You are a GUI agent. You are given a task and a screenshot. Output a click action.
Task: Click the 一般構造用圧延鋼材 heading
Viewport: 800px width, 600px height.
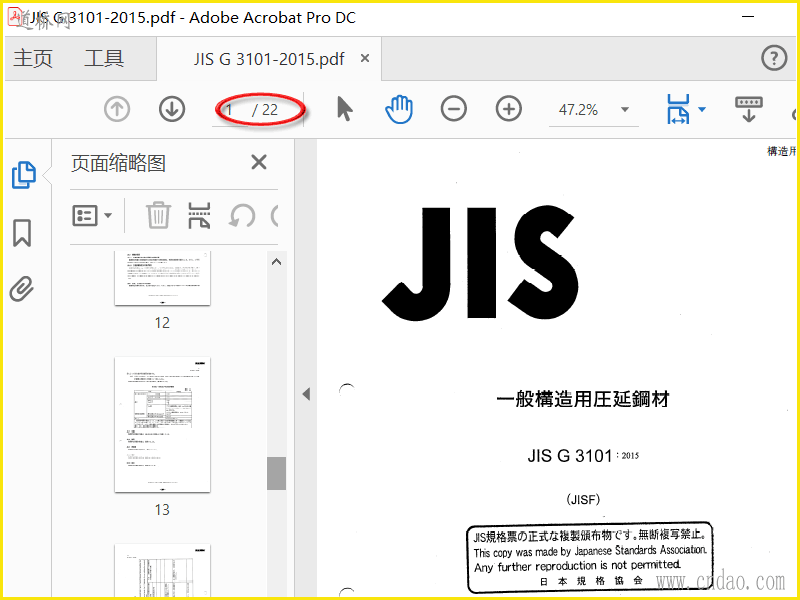(x=583, y=399)
